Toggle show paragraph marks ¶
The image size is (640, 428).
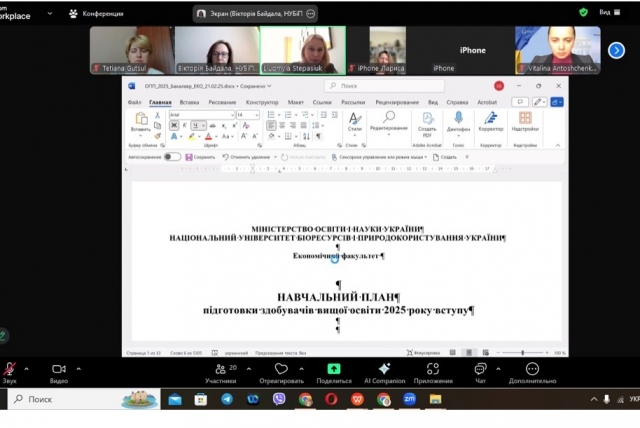coord(318,136)
